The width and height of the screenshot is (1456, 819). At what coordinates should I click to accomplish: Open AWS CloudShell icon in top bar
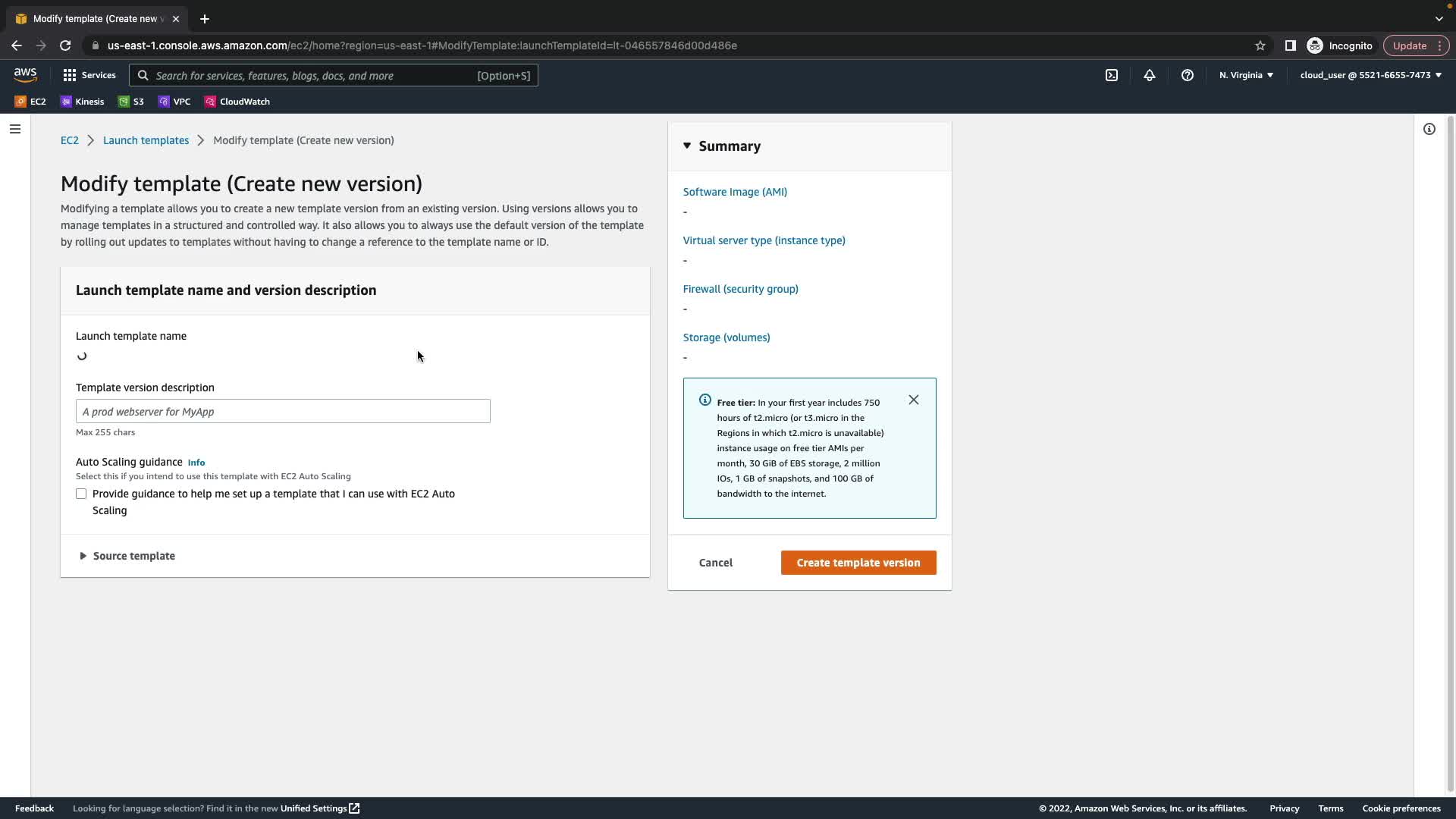tap(1111, 75)
